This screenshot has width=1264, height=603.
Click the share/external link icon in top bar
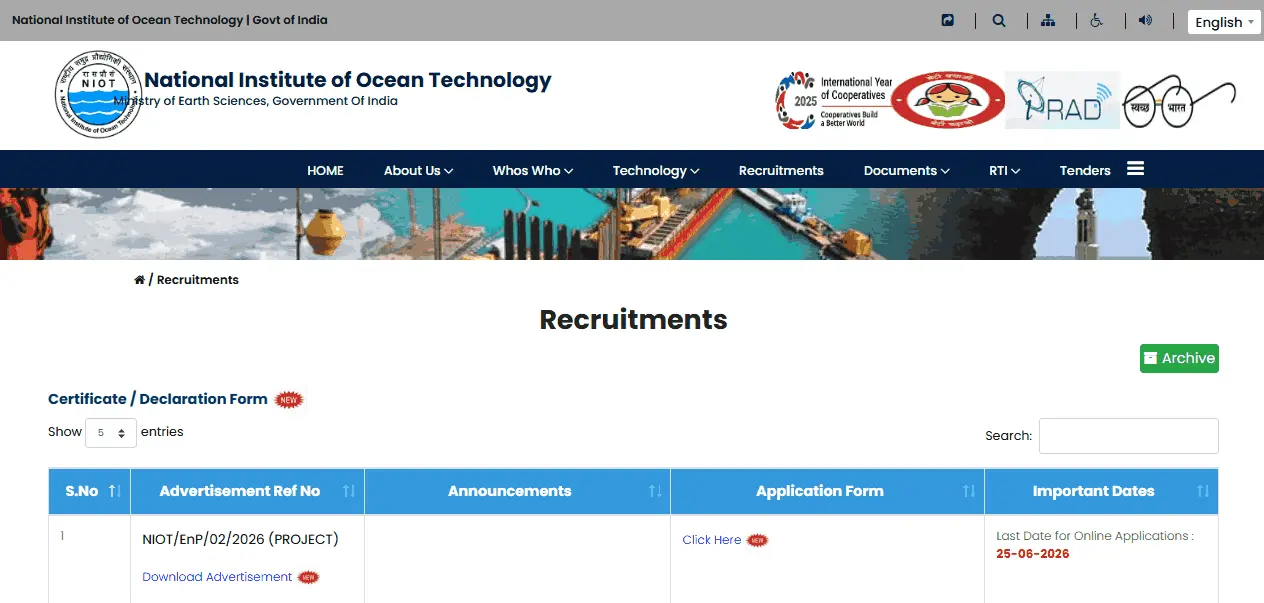(x=948, y=20)
